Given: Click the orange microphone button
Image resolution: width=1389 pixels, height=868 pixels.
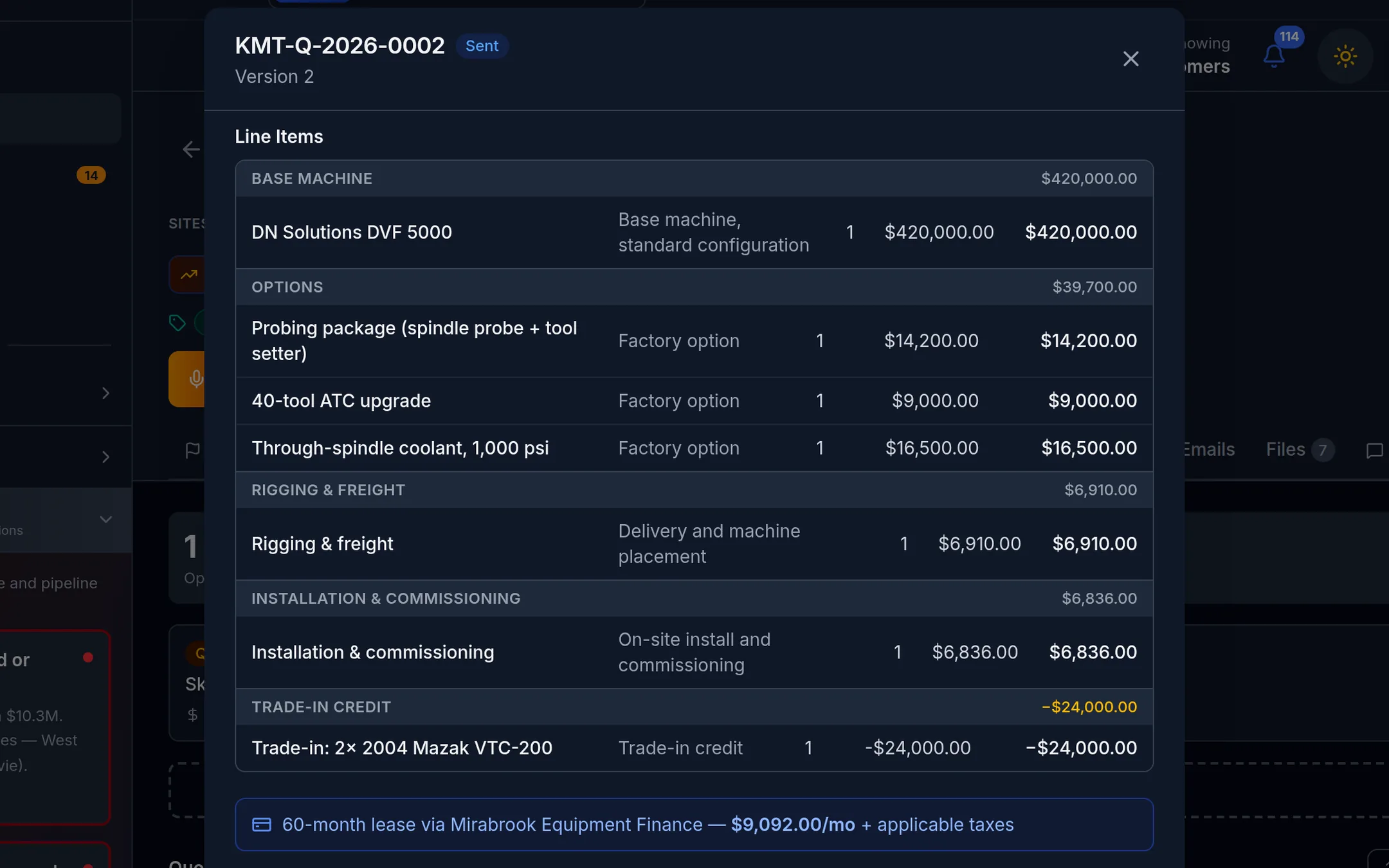Looking at the screenshot, I should 187,379.
